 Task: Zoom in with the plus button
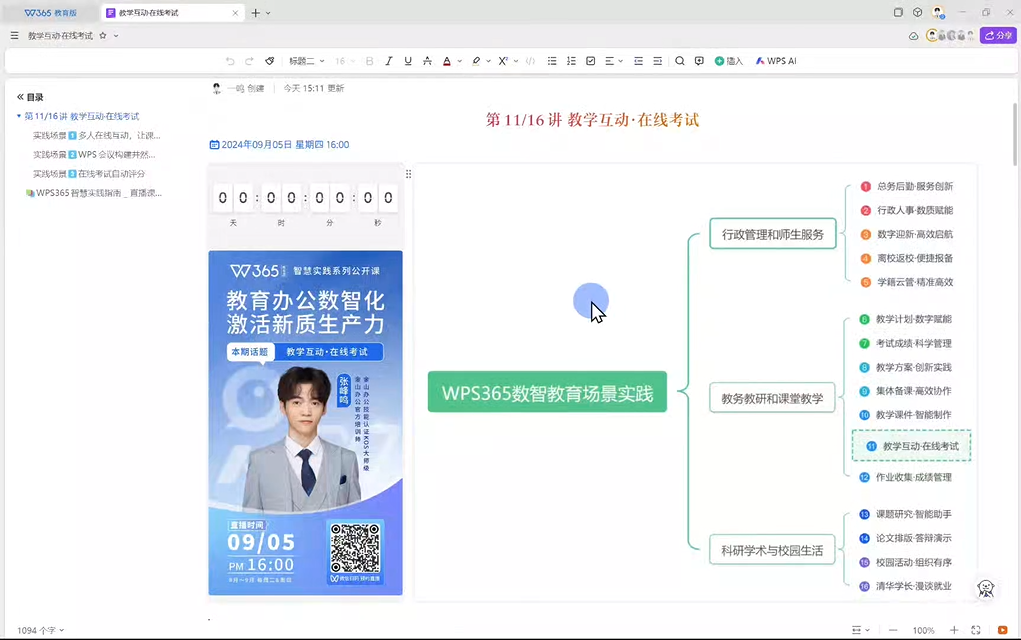954,630
